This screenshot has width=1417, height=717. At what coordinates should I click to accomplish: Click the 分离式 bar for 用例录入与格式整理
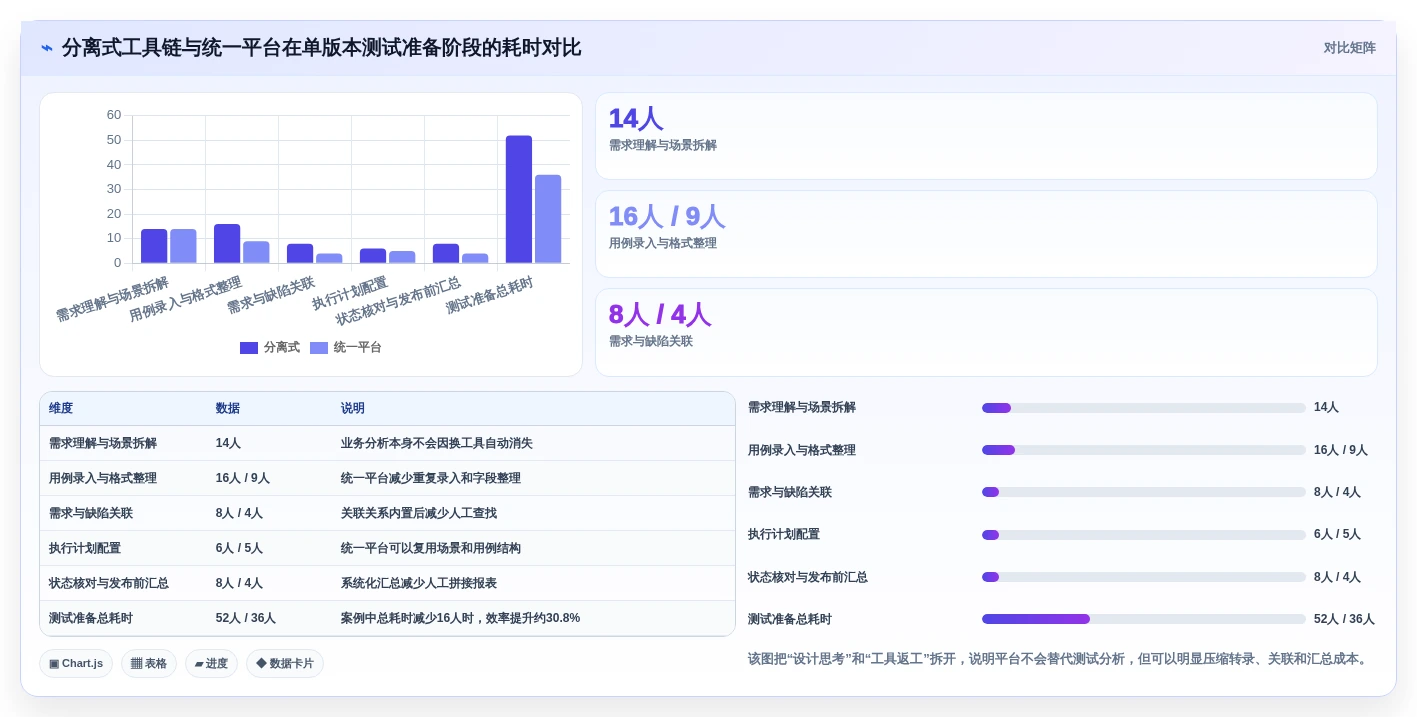[227, 244]
